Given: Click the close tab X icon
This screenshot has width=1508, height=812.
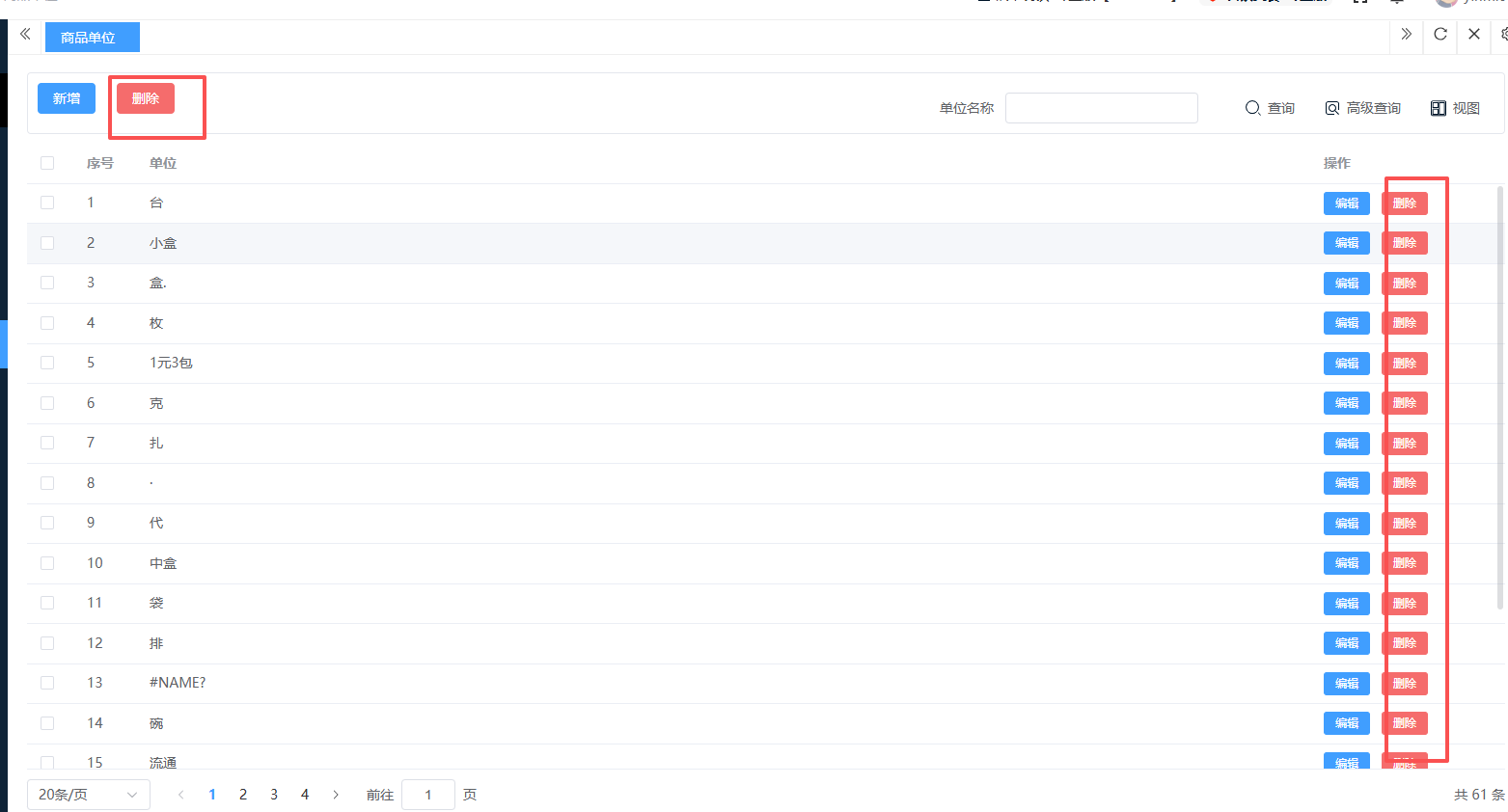Looking at the screenshot, I should pyautogui.click(x=1473, y=35).
